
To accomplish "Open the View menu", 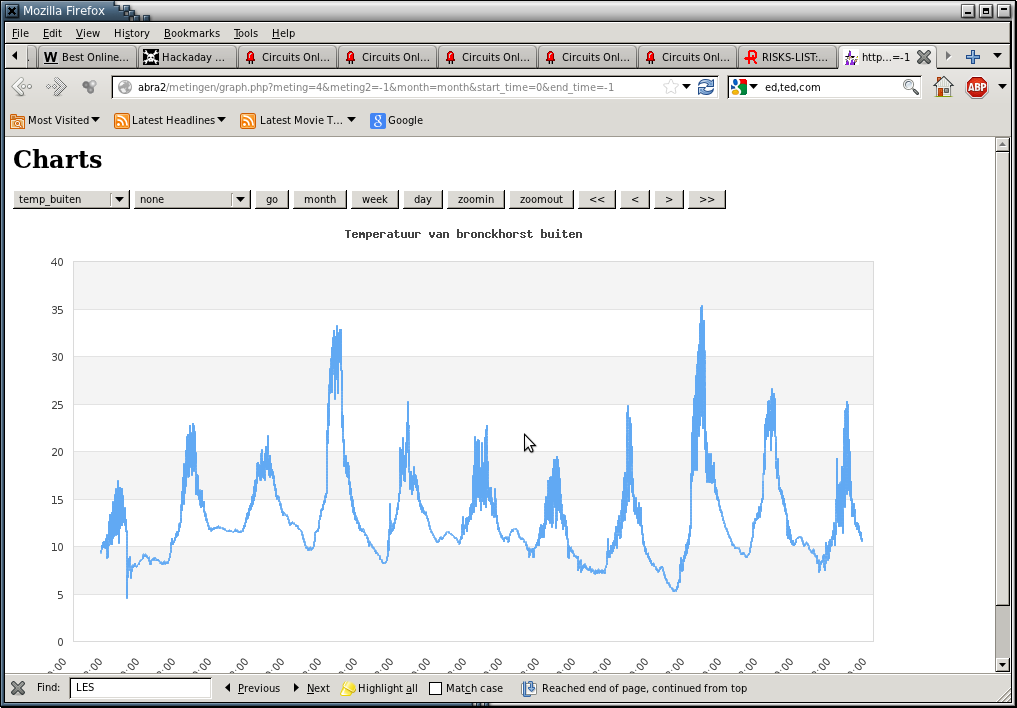I will click(x=88, y=33).
